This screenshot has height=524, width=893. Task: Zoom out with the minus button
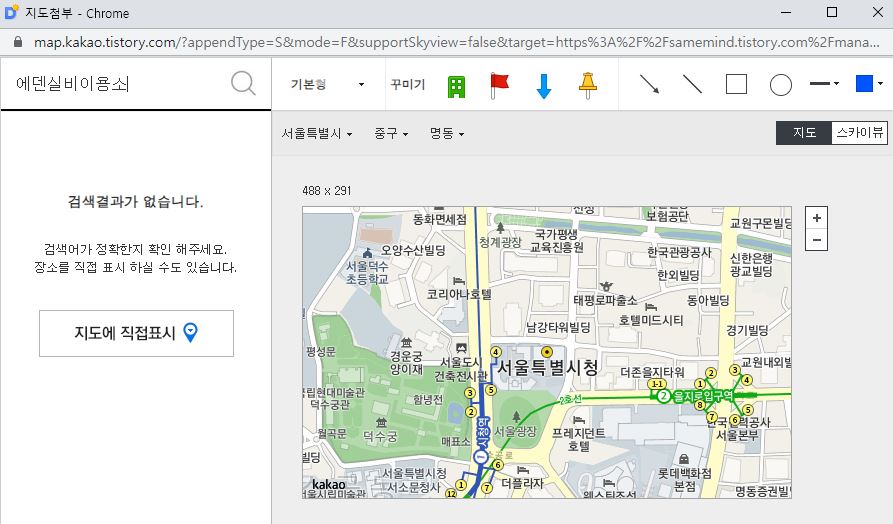pyautogui.click(x=817, y=240)
